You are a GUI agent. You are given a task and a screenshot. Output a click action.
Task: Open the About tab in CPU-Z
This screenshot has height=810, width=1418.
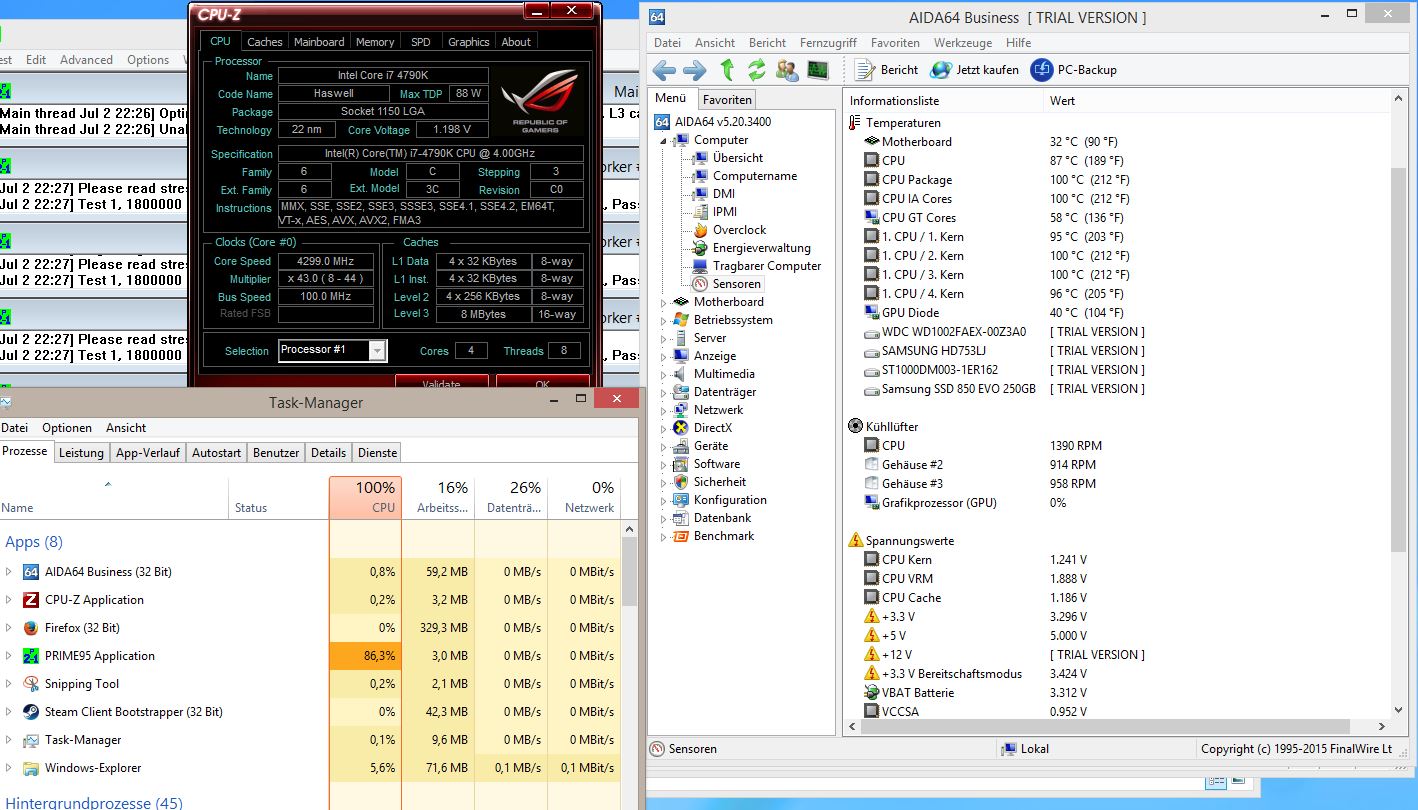click(x=516, y=42)
